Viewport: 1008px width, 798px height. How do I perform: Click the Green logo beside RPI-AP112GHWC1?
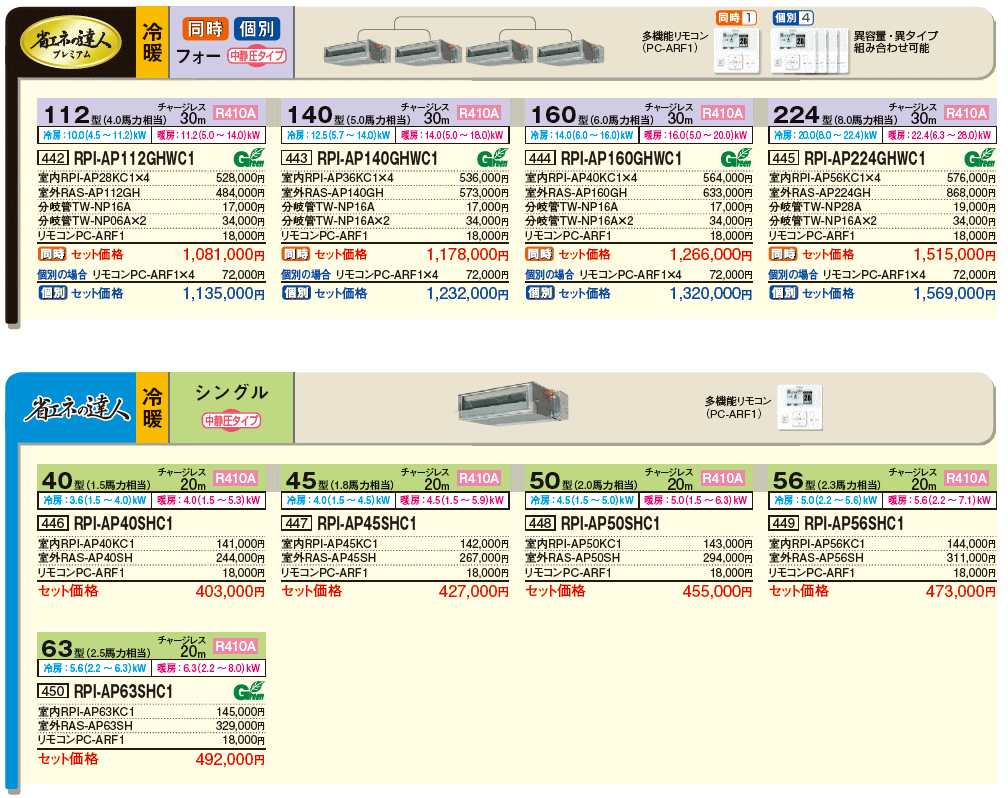point(249,158)
